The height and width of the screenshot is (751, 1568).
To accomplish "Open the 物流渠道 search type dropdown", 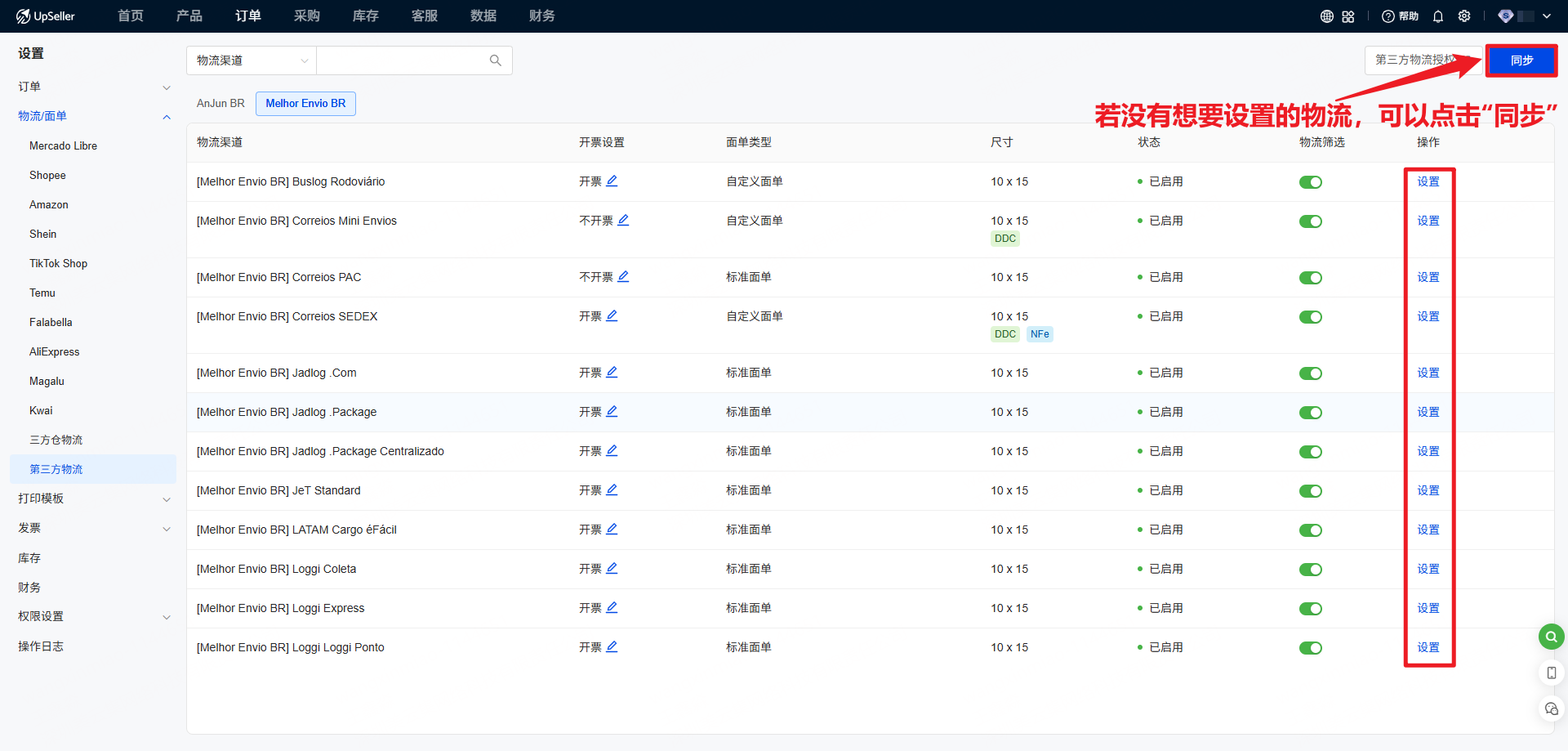I will coord(252,60).
